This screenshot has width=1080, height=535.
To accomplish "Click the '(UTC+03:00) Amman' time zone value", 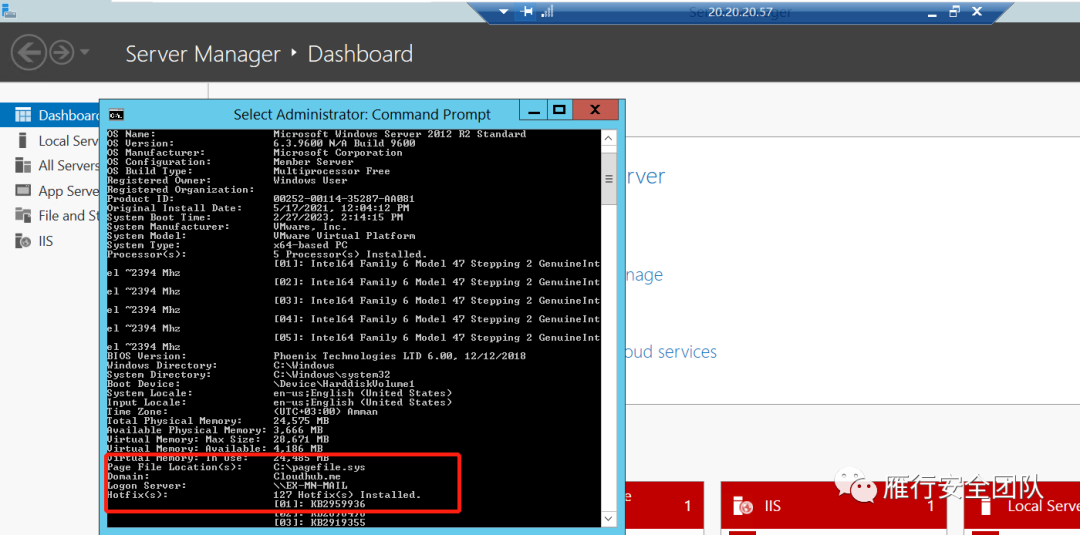I will [325, 412].
